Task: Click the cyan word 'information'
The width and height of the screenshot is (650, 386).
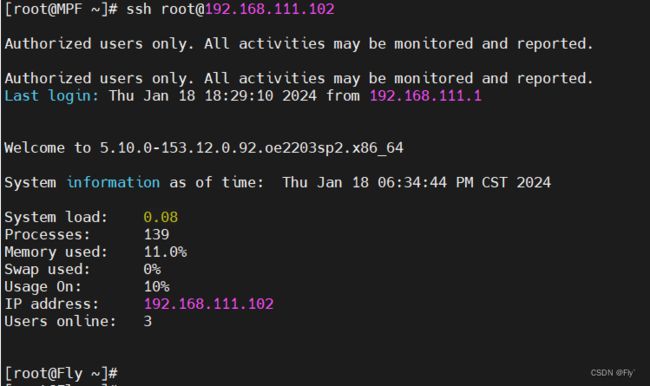Action: tap(113, 182)
